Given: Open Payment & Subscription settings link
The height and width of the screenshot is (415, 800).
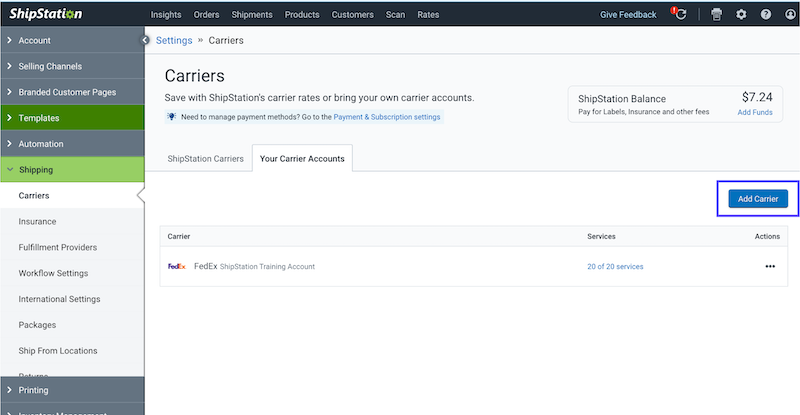Looking at the screenshot, I should 386,117.
